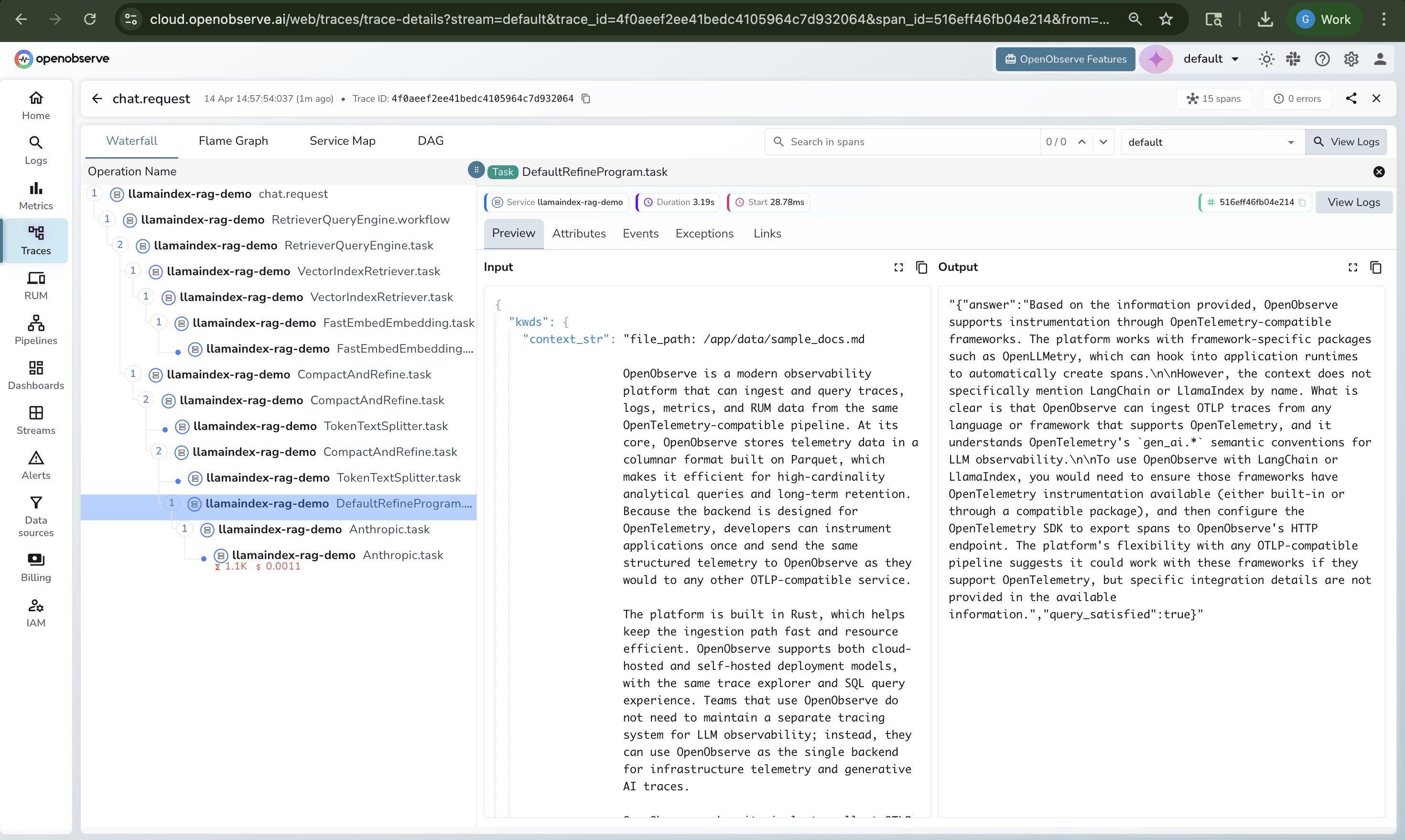Open OpenObserve Features
The width and height of the screenshot is (1405, 840).
[1066, 59]
